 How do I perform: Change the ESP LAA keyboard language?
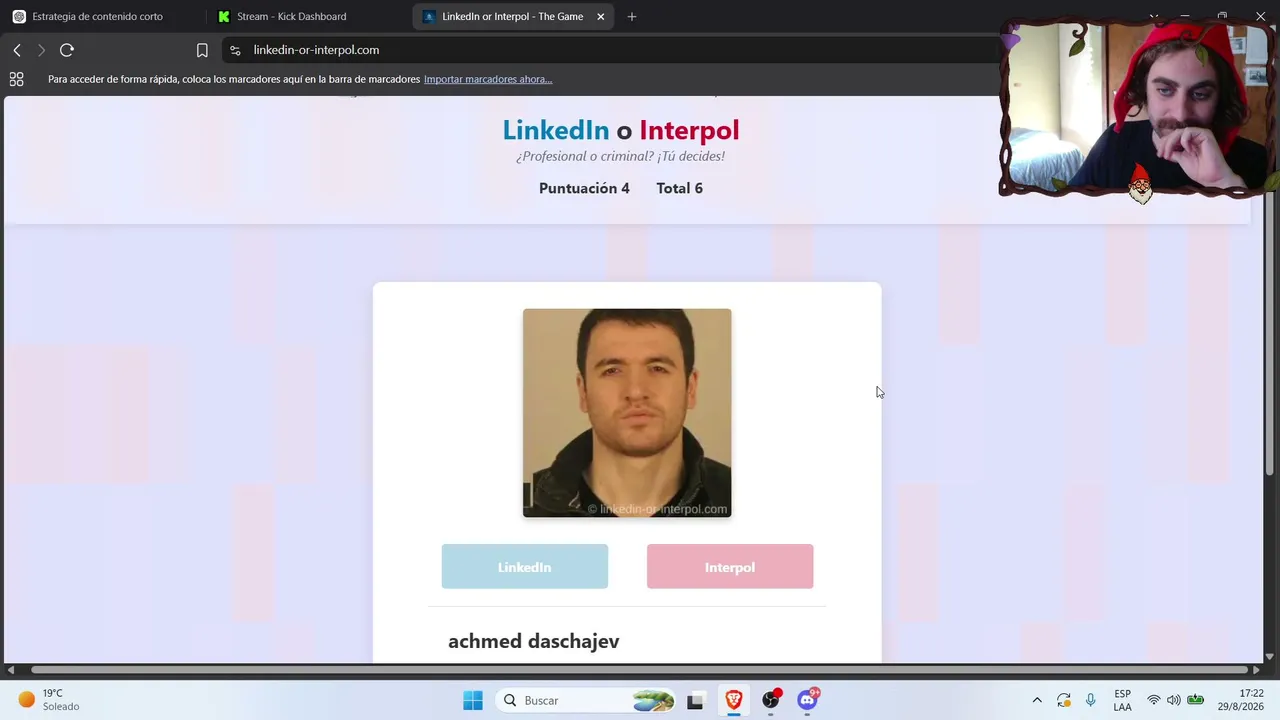pos(1123,700)
